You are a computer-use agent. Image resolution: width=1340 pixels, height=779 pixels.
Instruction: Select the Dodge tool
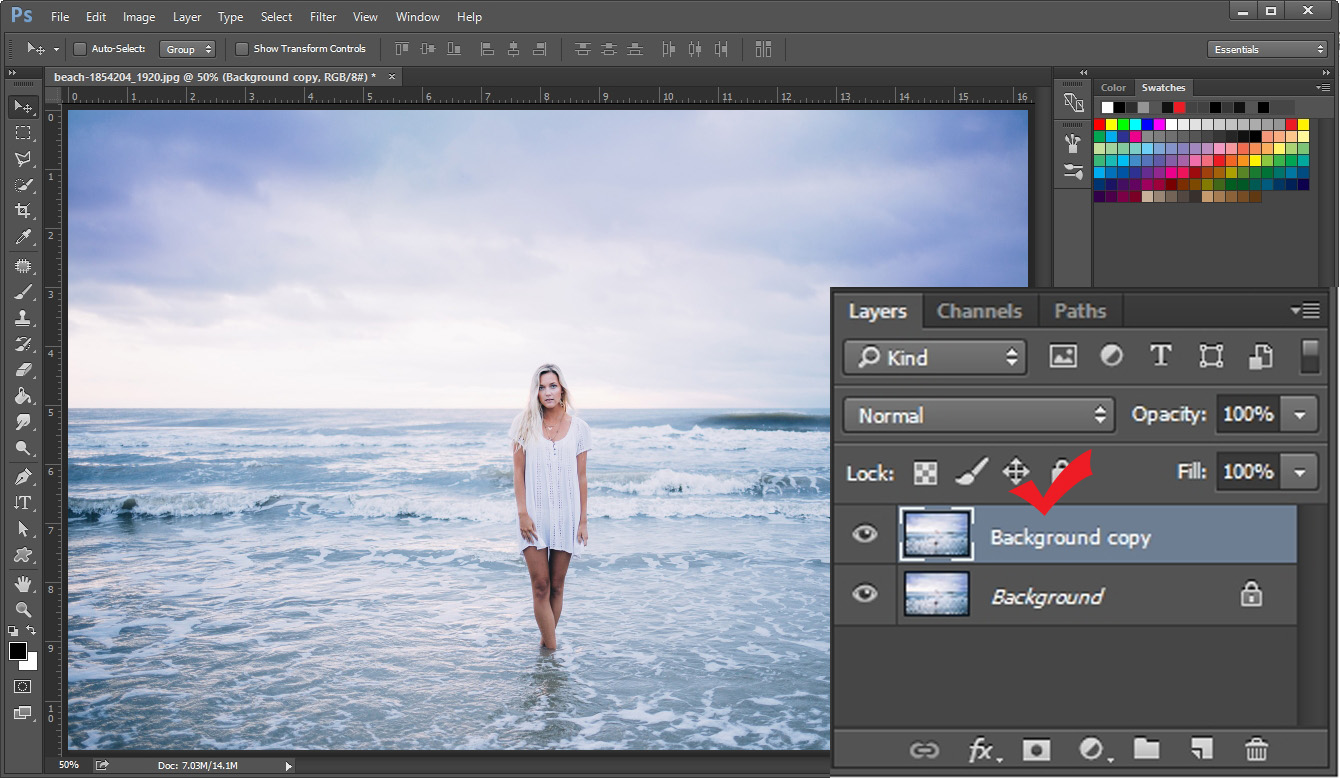coord(22,448)
